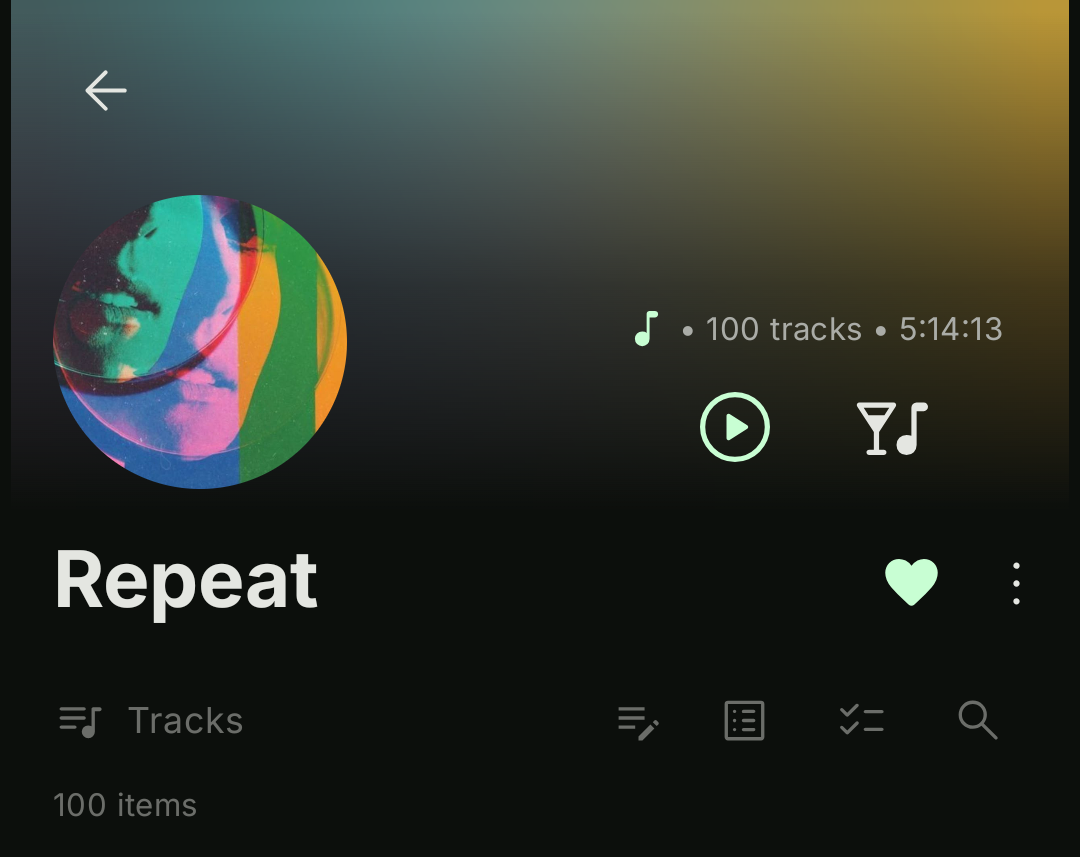Search tracks with the magnifier icon

click(977, 720)
